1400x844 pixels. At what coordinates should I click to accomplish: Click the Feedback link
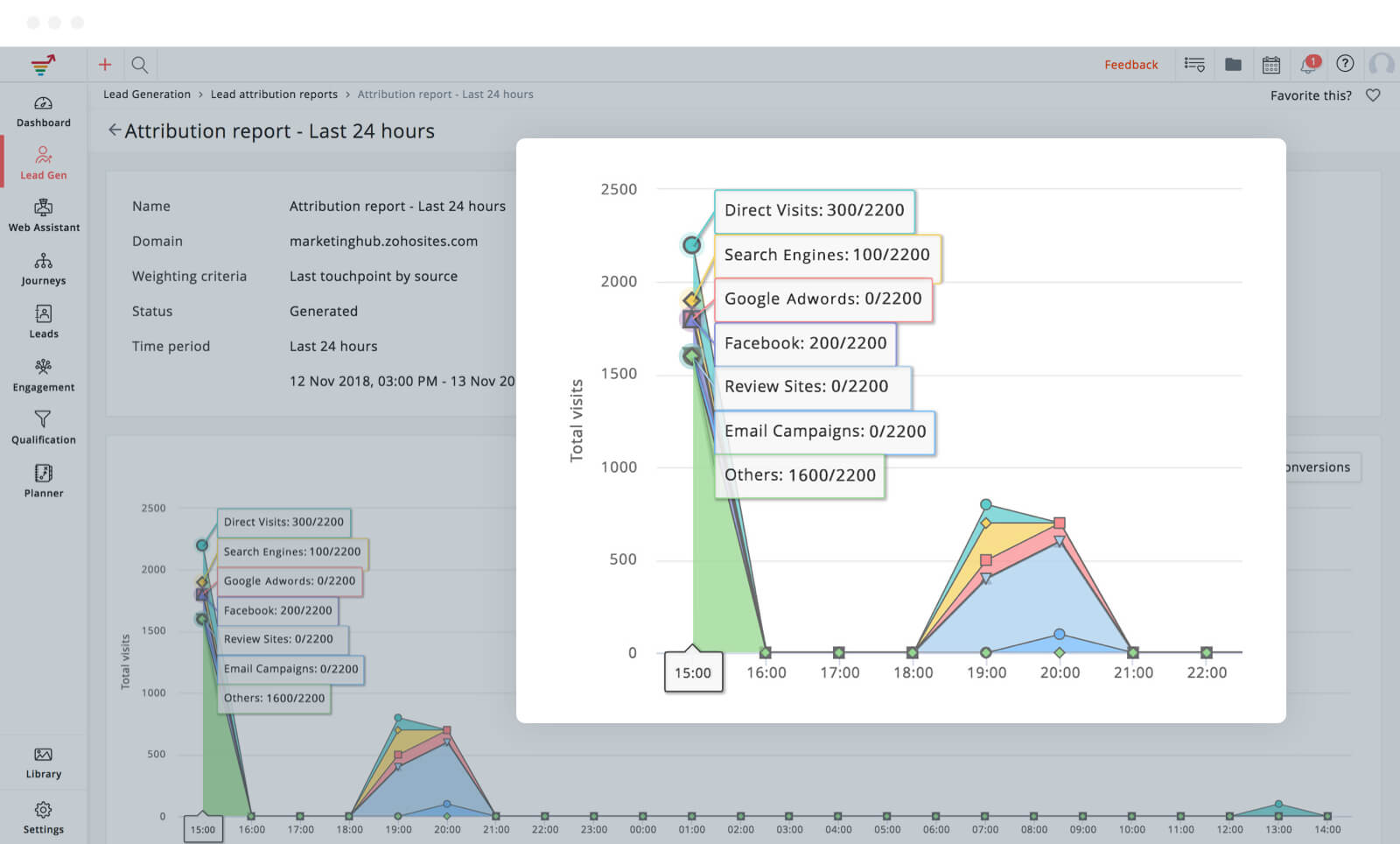1130,65
